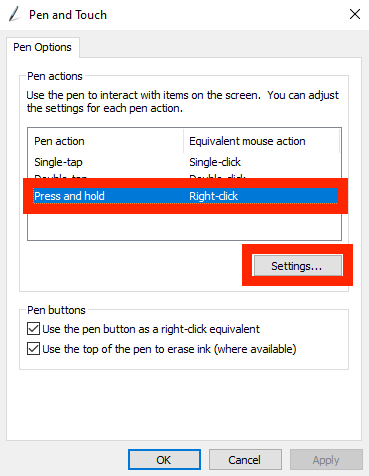The image size is (369, 476).
Task: Close the Pen and Touch dialog
Action: tap(355, 14)
